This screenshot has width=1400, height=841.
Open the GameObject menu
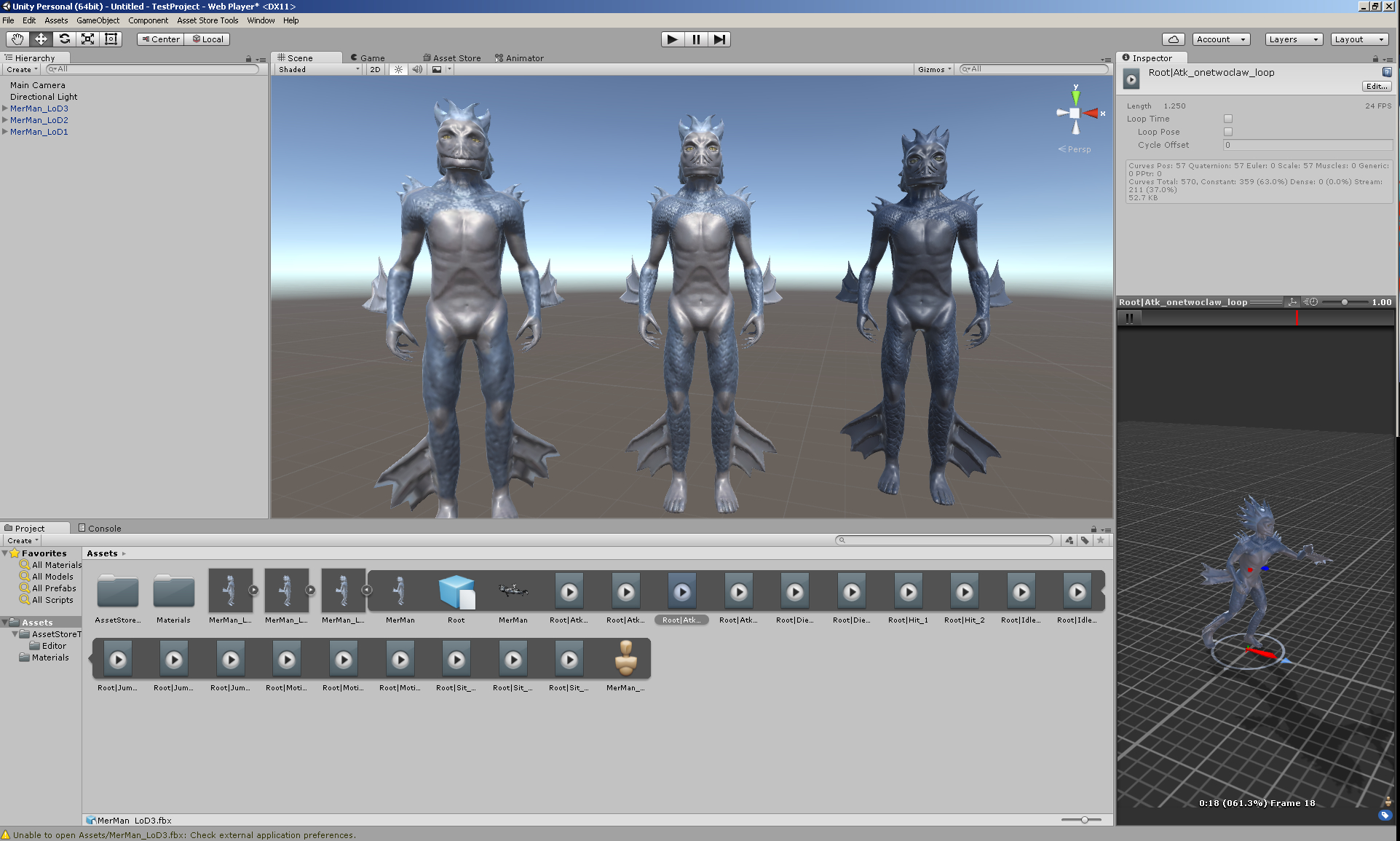click(x=98, y=20)
